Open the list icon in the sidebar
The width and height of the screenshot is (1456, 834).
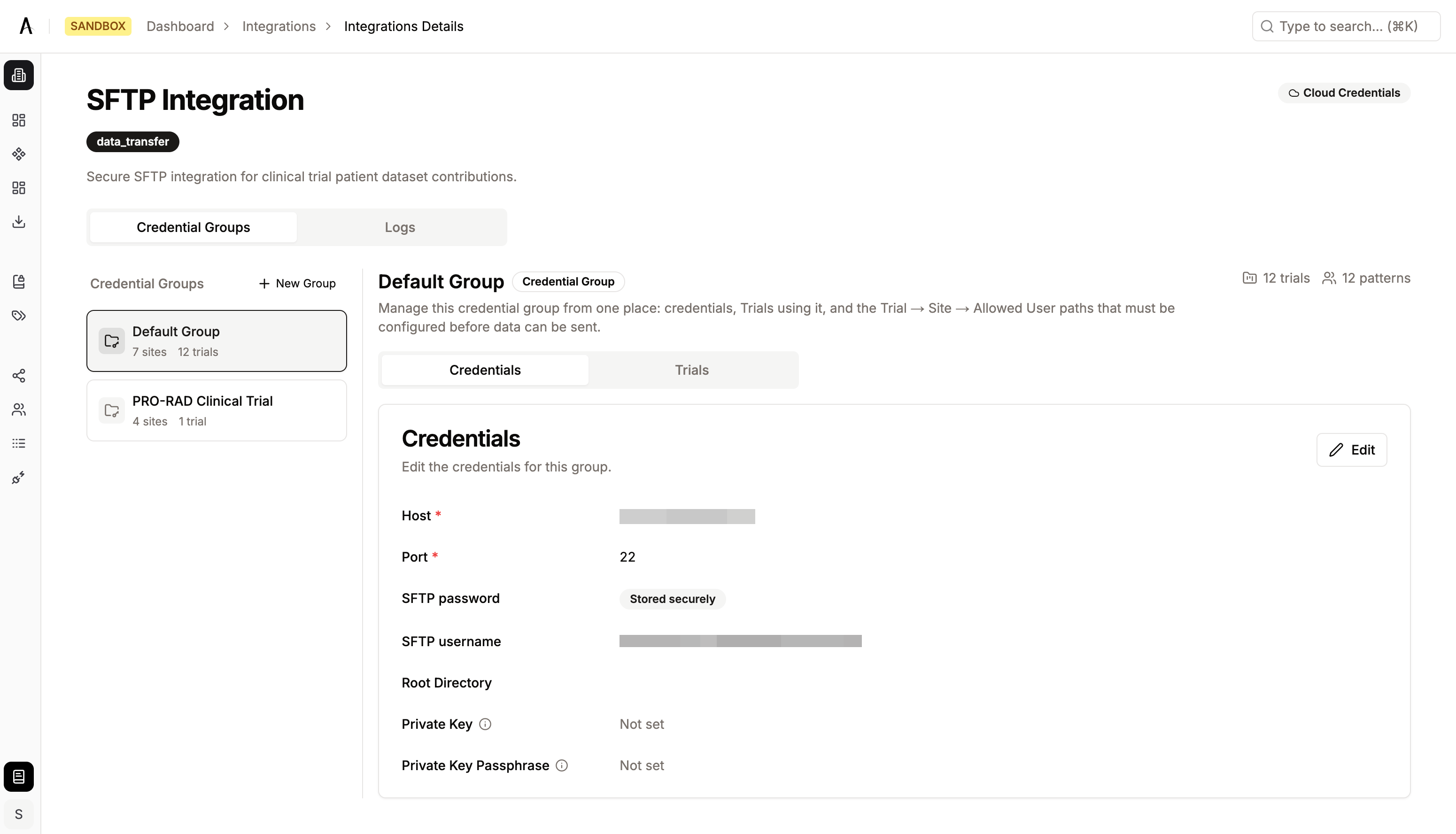pyautogui.click(x=19, y=443)
